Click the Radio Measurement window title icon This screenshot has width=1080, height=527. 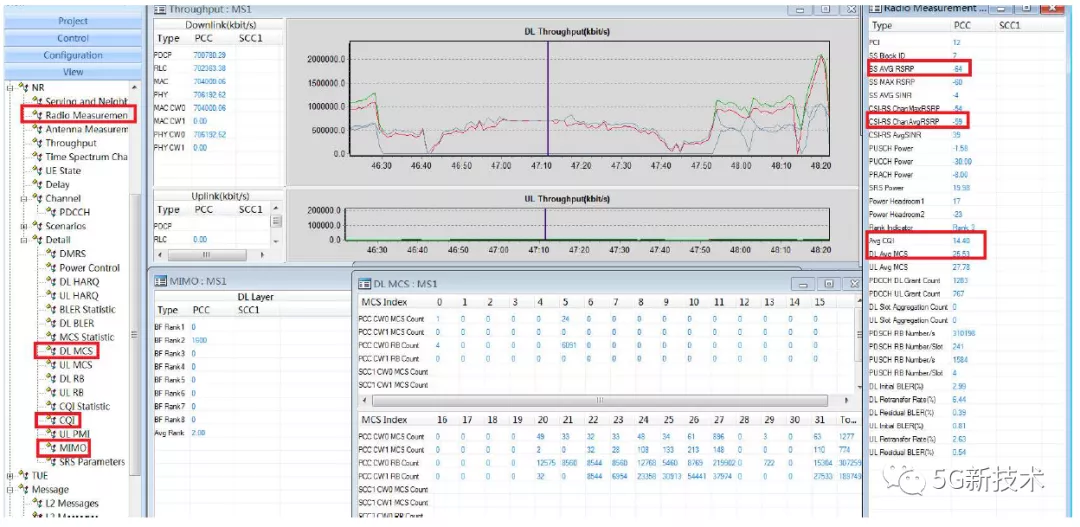[876, 8]
